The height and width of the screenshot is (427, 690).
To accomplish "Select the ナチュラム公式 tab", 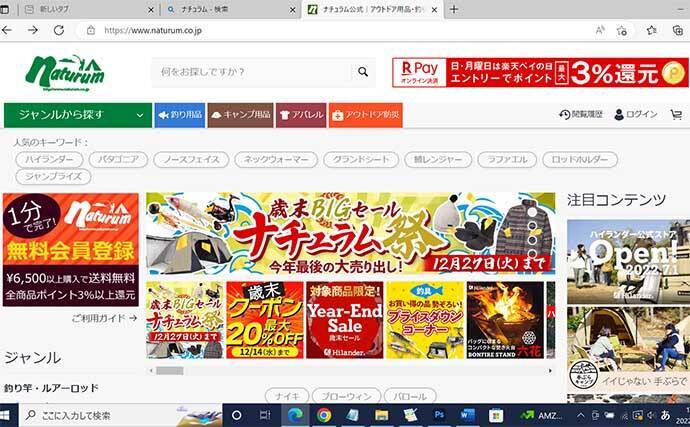I will click(x=372, y=9).
